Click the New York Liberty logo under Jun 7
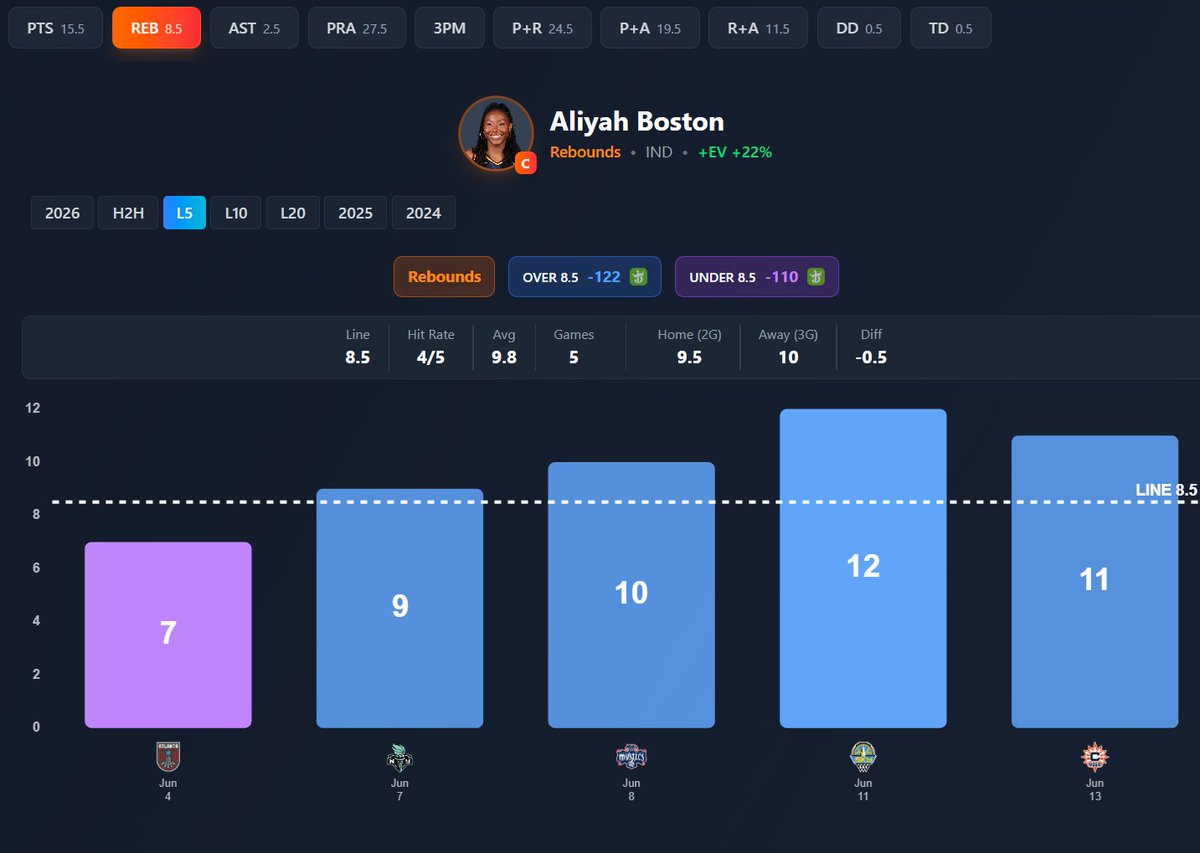 click(x=400, y=757)
